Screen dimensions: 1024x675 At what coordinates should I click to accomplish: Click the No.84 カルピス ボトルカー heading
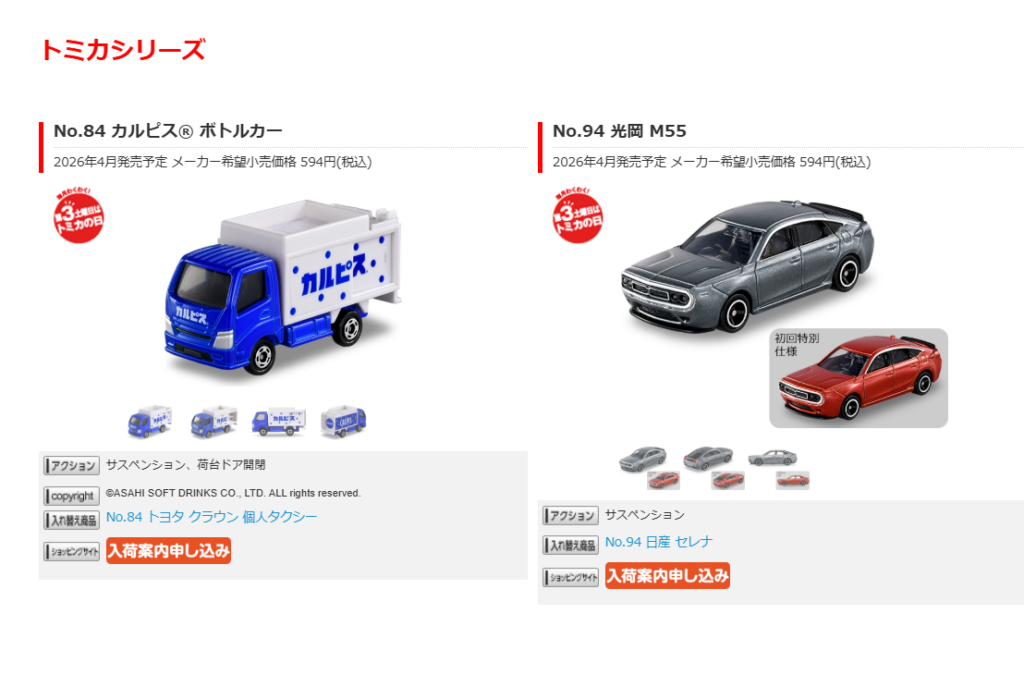point(168,131)
